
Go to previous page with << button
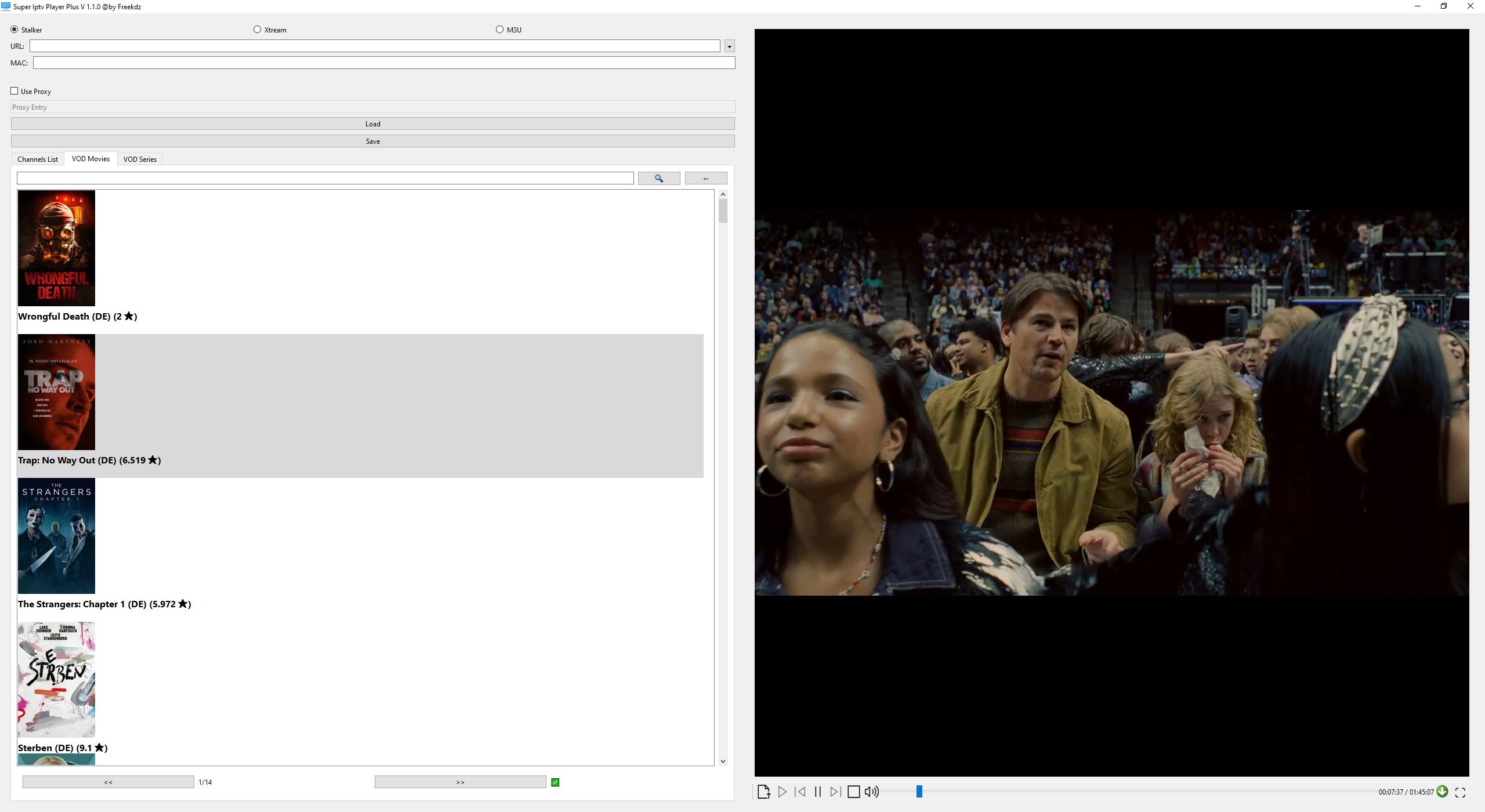pyautogui.click(x=108, y=782)
